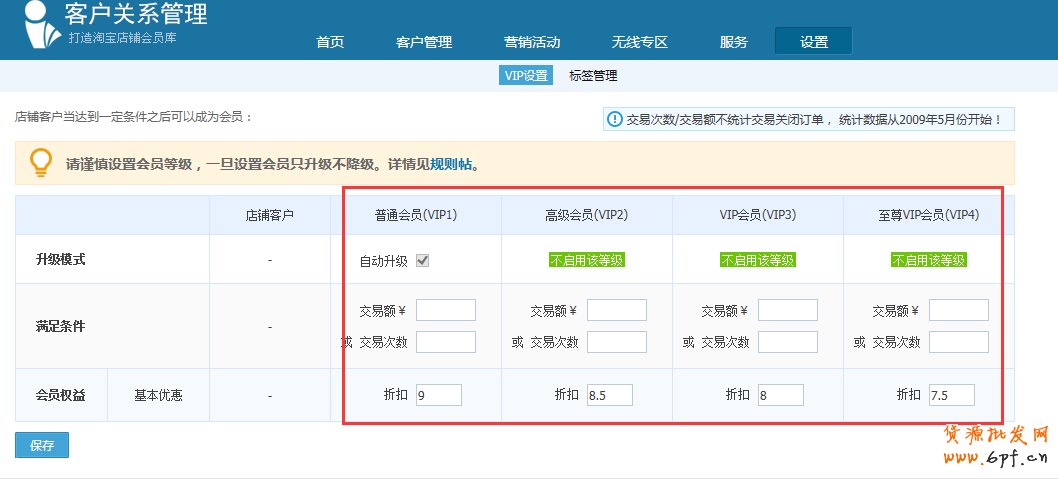Viewport: 1058px width, 479px height.
Task: Click the lightbulb warning icon
Action: [40, 162]
